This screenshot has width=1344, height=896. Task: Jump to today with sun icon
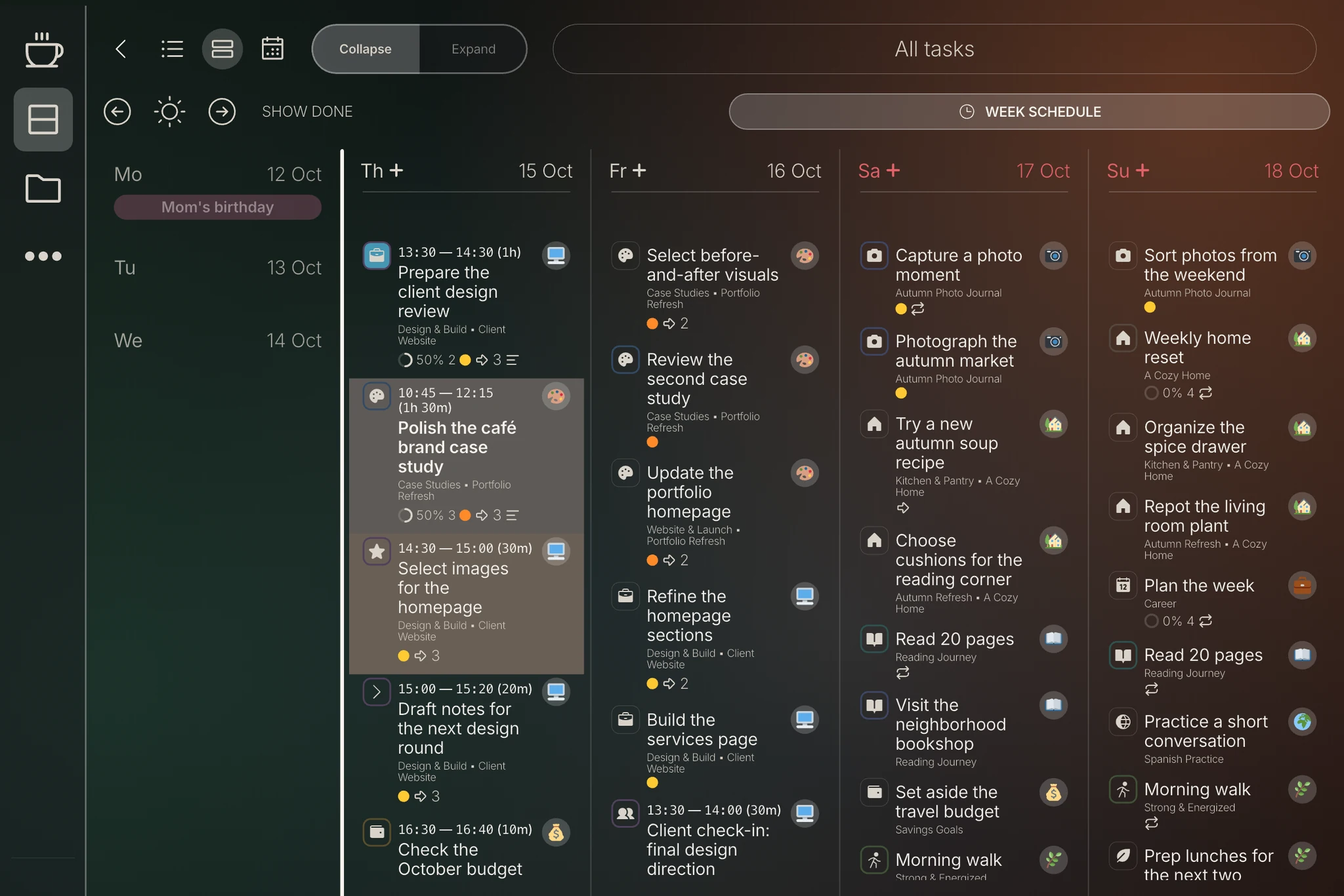(x=169, y=112)
